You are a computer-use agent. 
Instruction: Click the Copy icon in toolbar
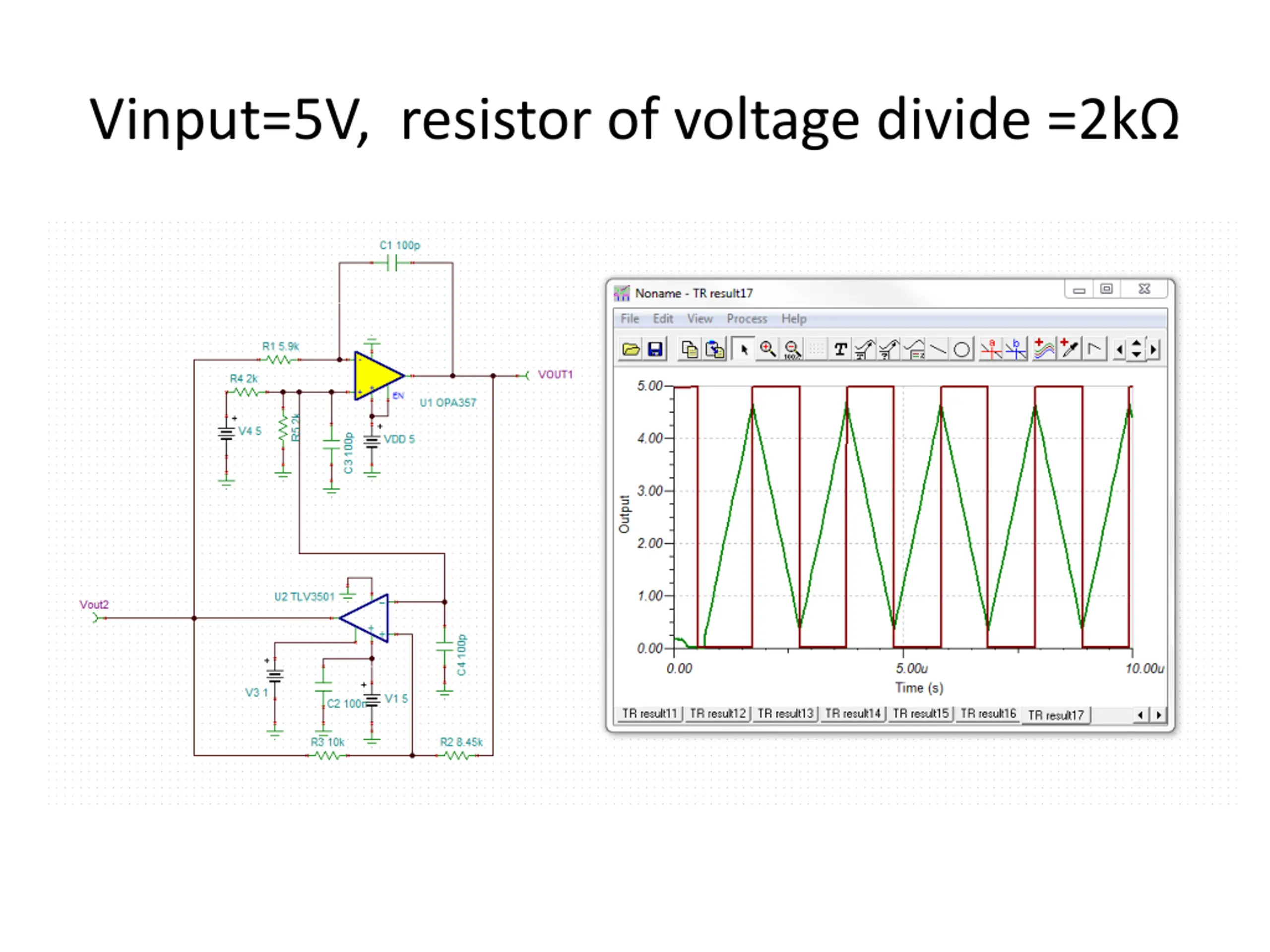point(689,349)
